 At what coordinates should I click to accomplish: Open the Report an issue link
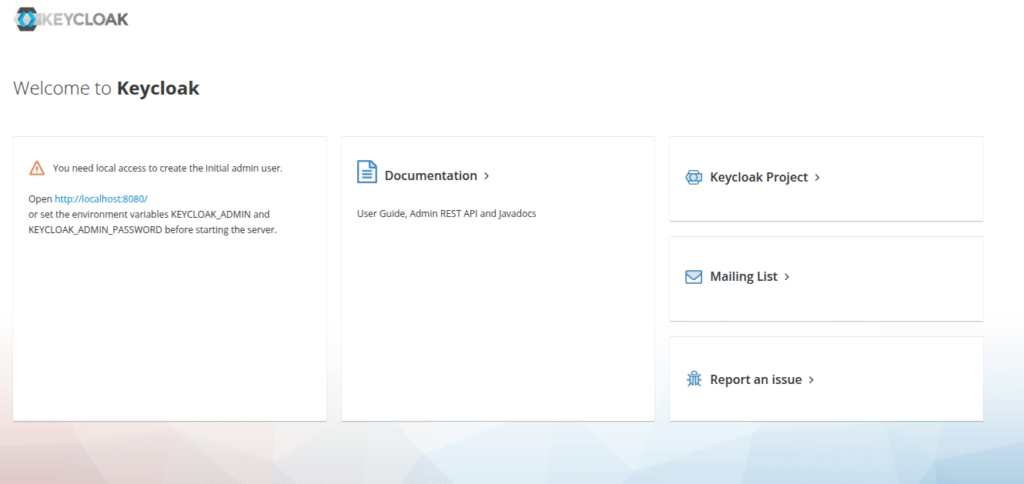(x=756, y=379)
